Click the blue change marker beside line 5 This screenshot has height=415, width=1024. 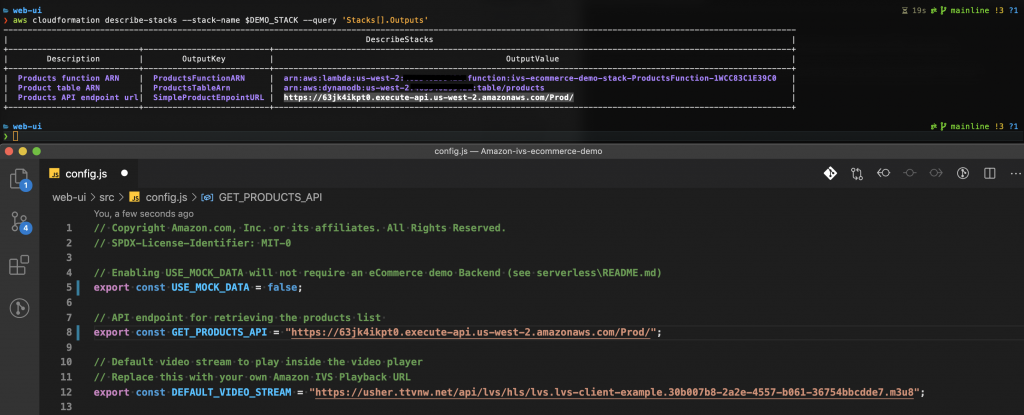coord(78,287)
